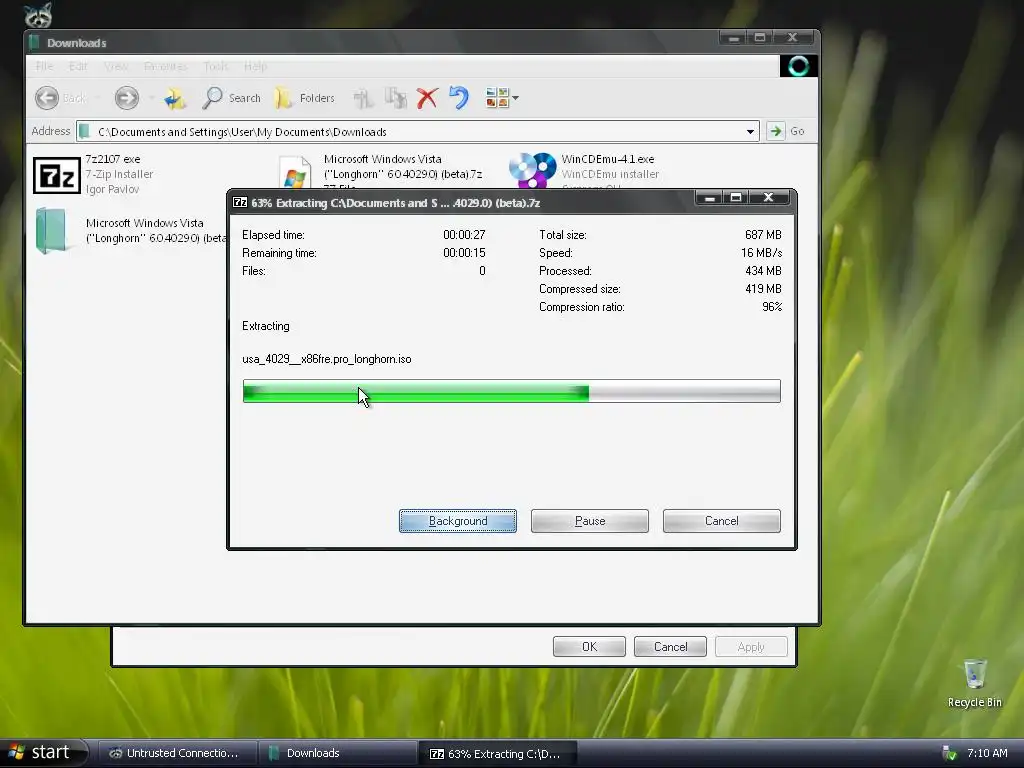The image size is (1024, 768).
Task: Click the extracting file name usa_4029__x86fre.pro_longhorn.iso
Action: click(327, 359)
